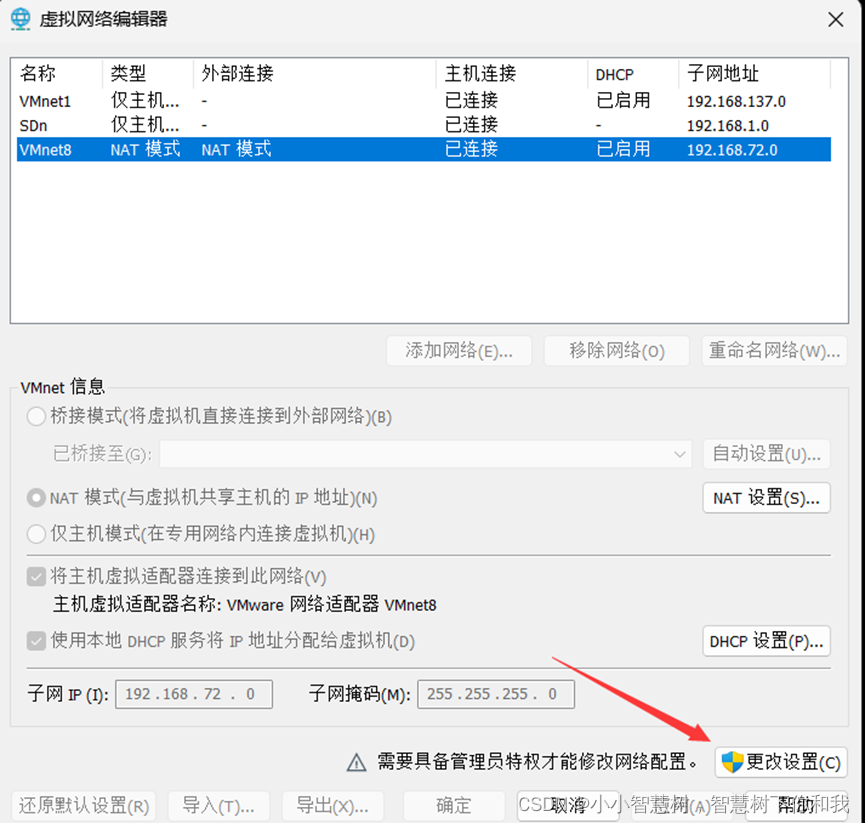Click 移除网络(O) button

coord(617,351)
